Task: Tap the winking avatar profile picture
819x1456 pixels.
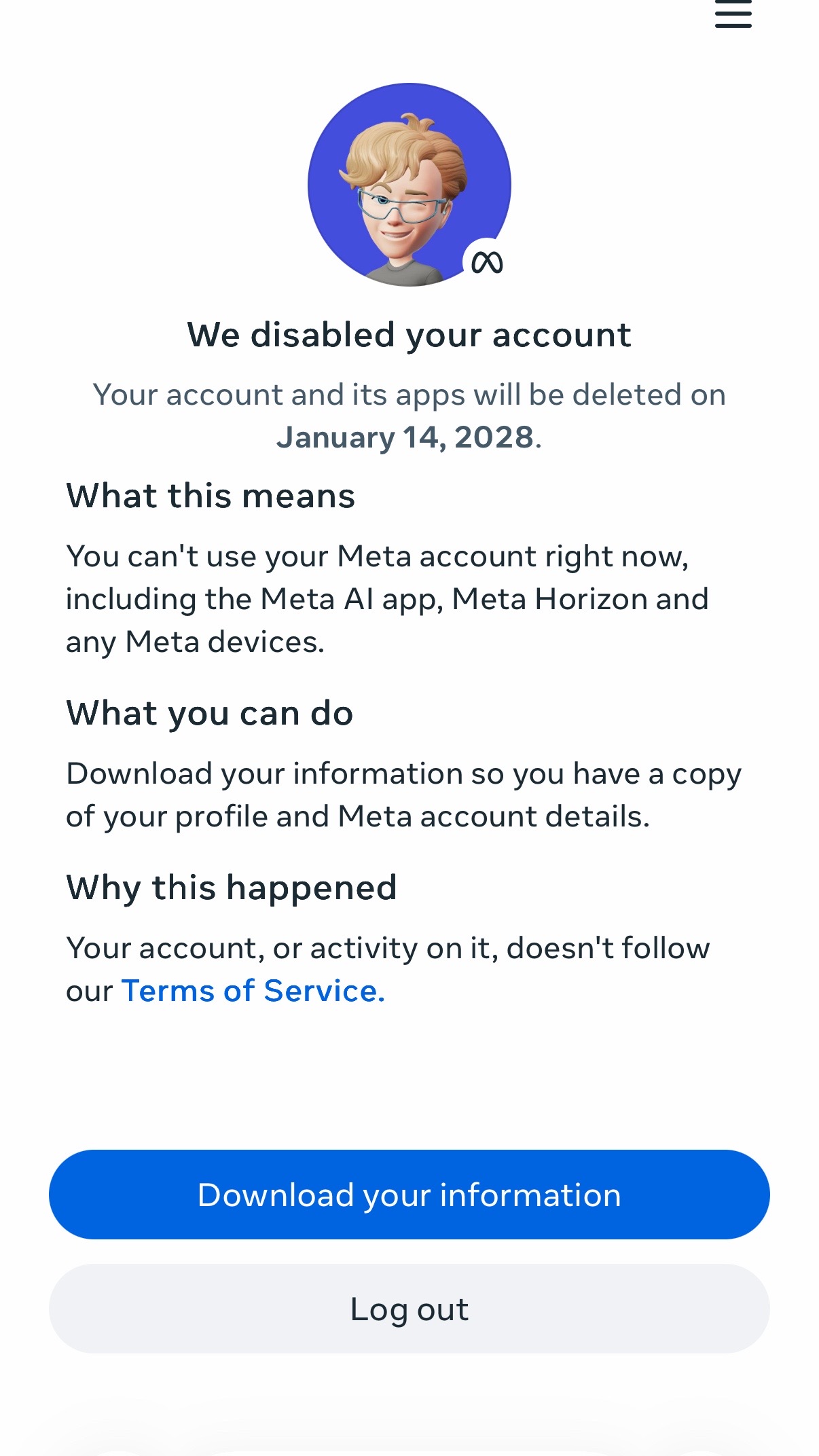Action: [x=409, y=185]
